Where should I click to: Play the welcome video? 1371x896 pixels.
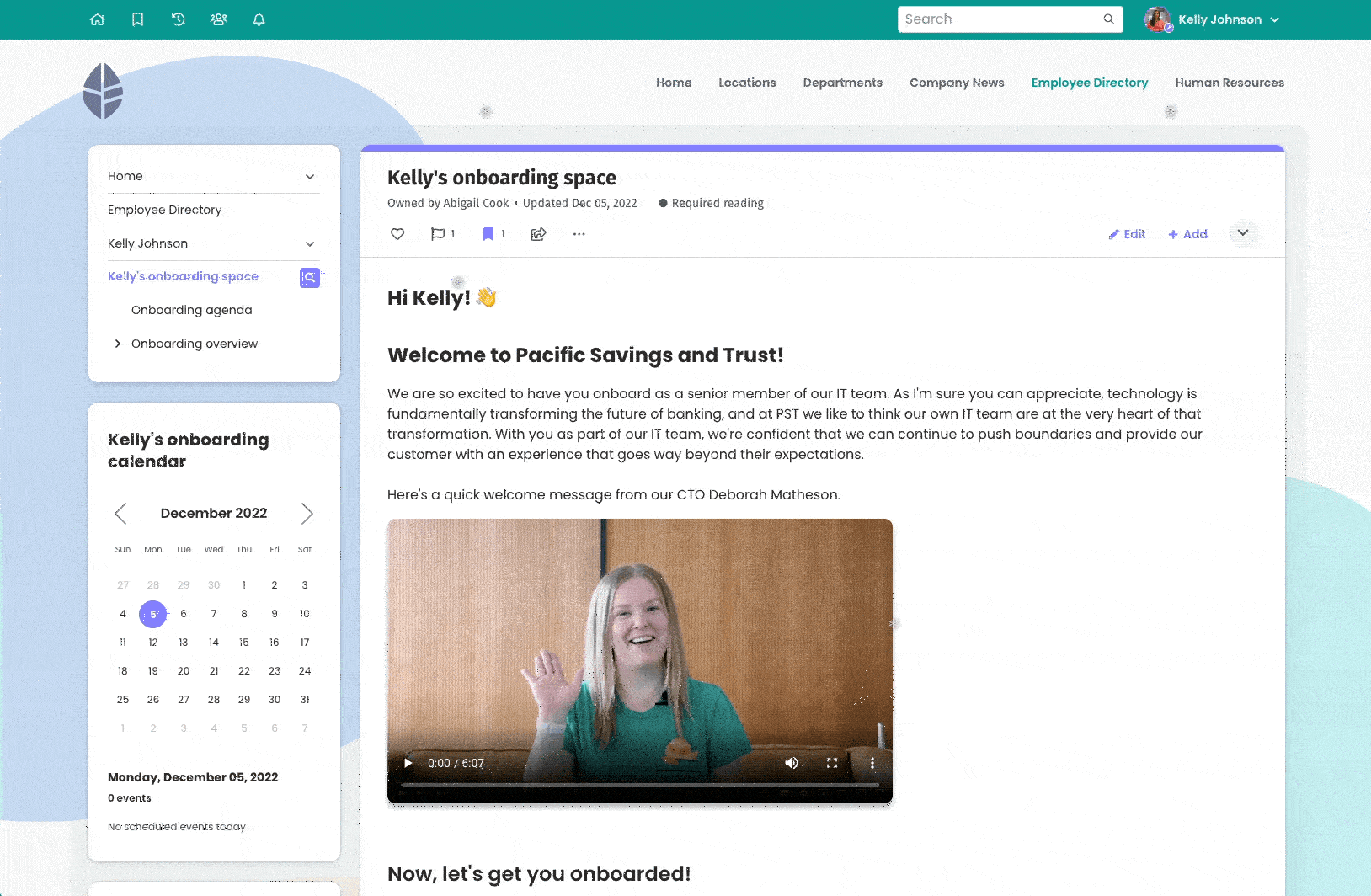pyautogui.click(x=408, y=763)
